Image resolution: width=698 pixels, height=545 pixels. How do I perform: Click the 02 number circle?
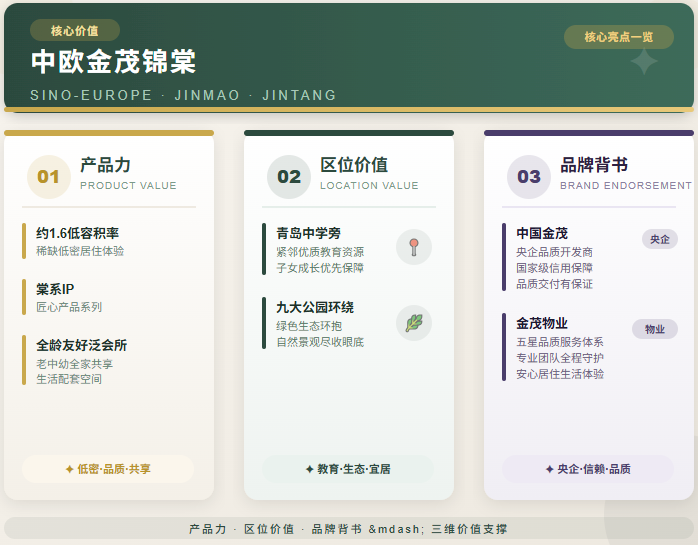[x=289, y=177]
